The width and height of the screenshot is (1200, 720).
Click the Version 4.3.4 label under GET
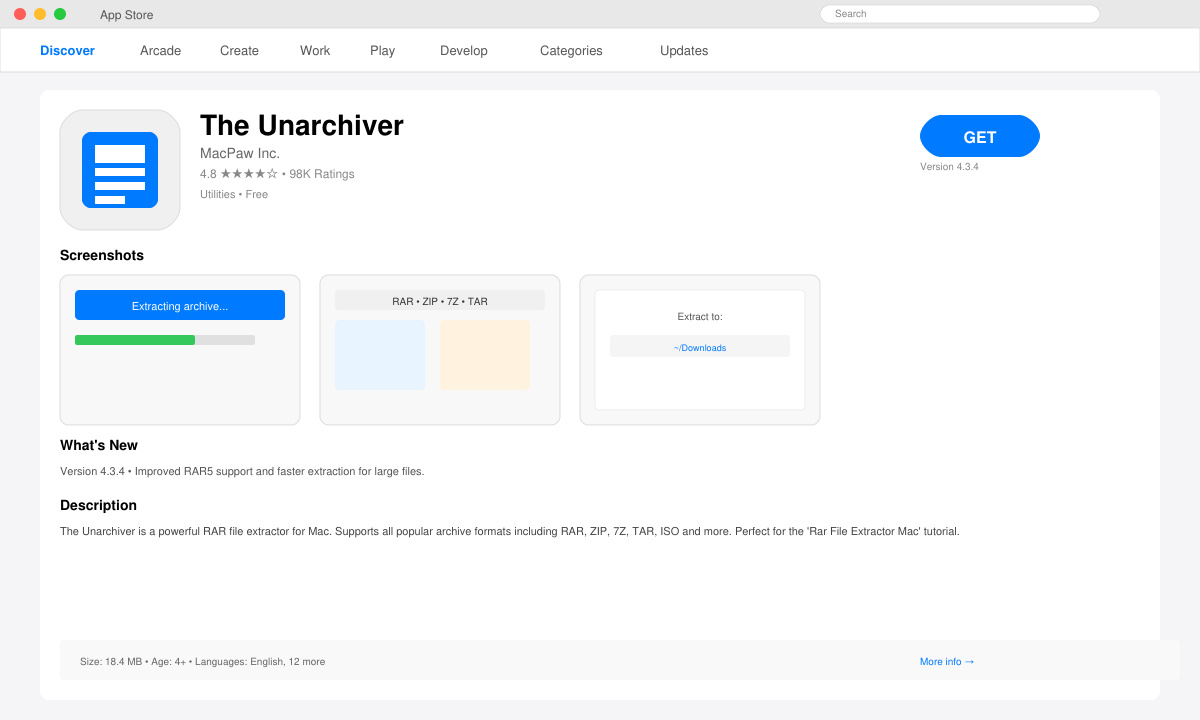tap(949, 167)
